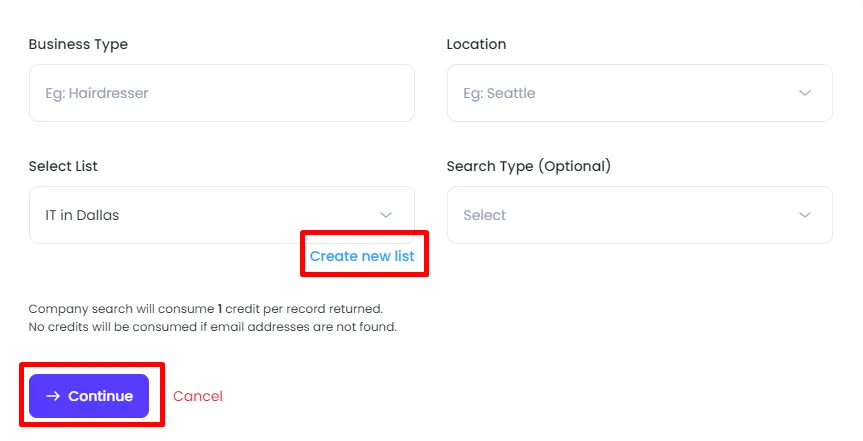This screenshot has height=441, width=863.
Task: Click the arrow icon on Continue button
Action: (x=53, y=396)
